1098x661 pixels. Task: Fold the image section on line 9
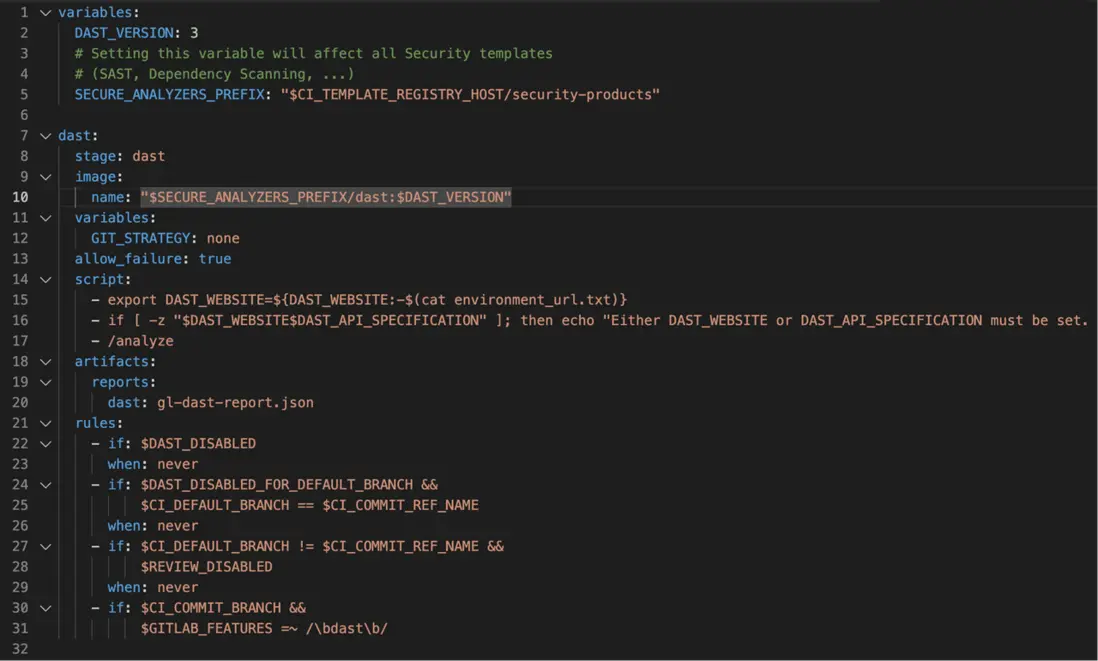coord(45,177)
